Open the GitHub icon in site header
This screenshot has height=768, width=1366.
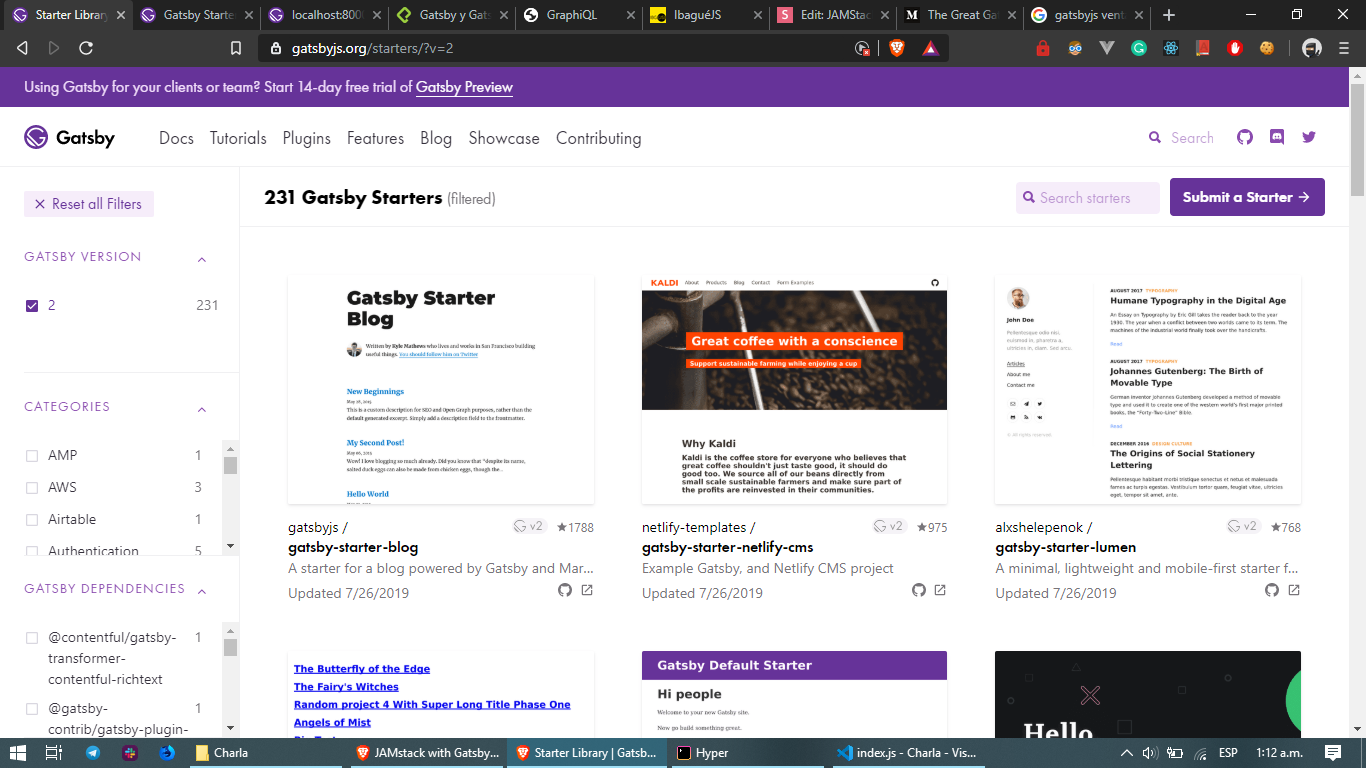[1245, 138]
